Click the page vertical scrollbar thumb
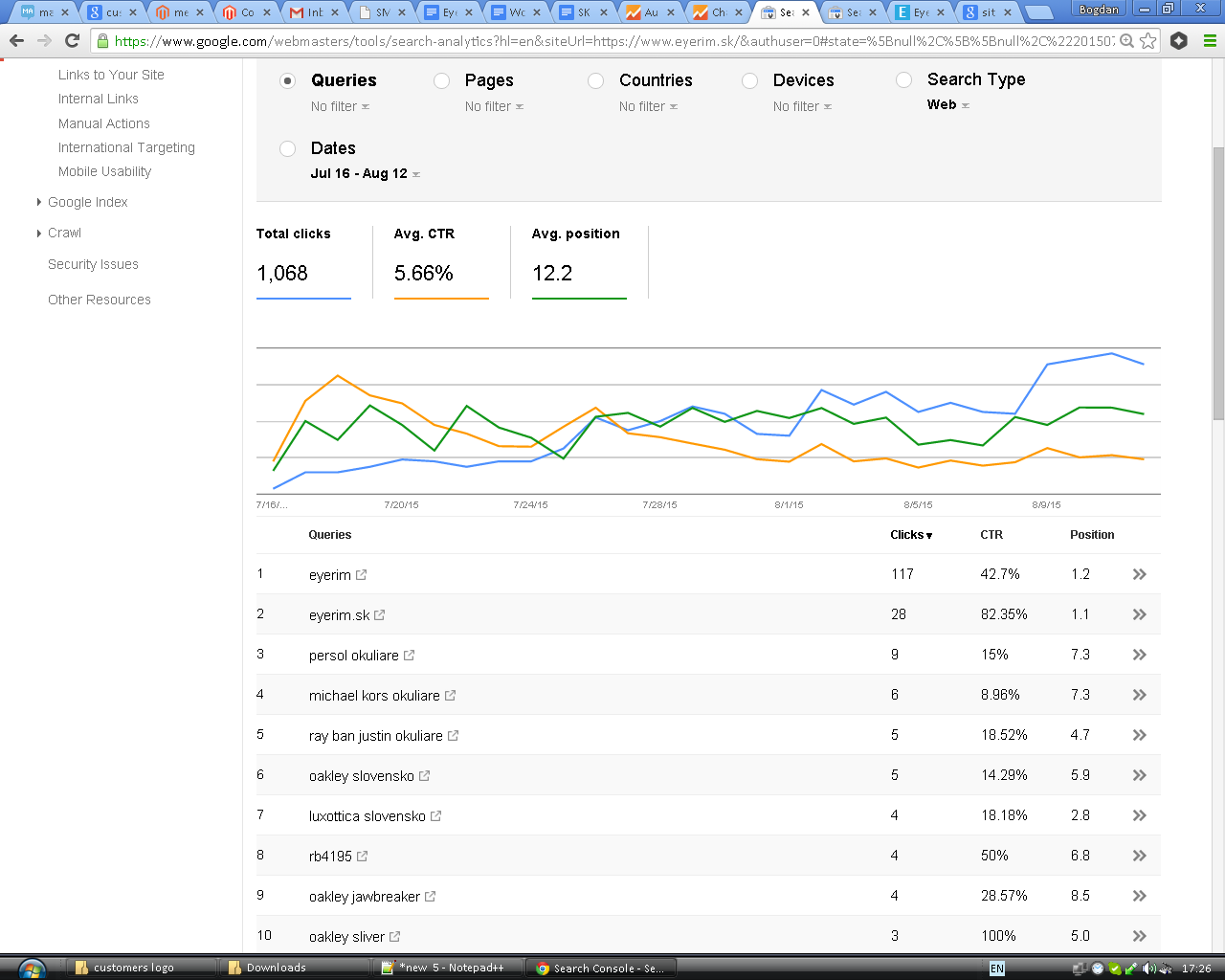 1218,283
